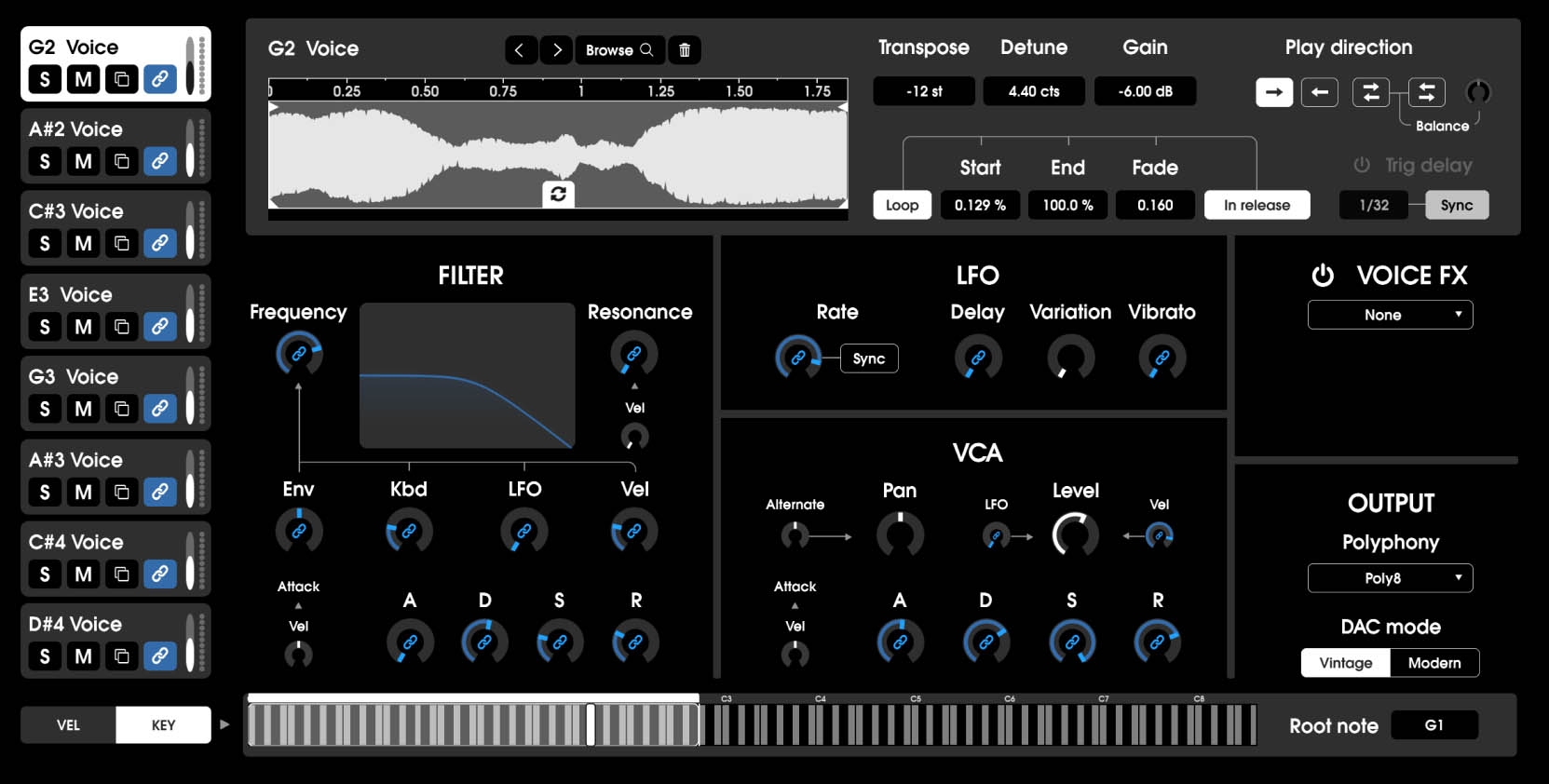Solo the G3 Voice

point(45,409)
